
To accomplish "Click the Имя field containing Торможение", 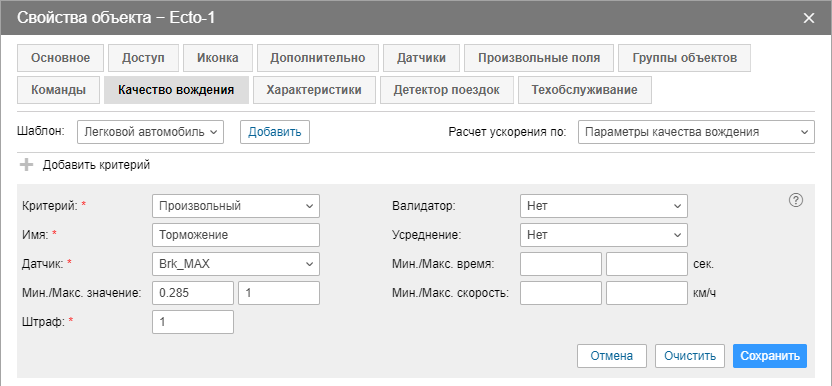I will click(x=236, y=235).
